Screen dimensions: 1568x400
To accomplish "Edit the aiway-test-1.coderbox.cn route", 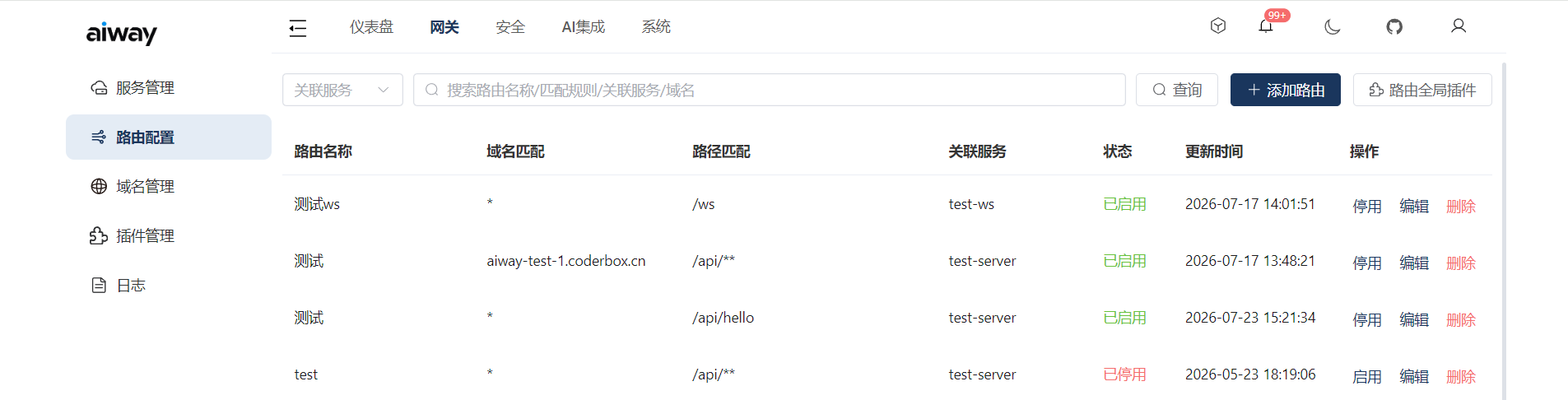I will coord(1414,263).
